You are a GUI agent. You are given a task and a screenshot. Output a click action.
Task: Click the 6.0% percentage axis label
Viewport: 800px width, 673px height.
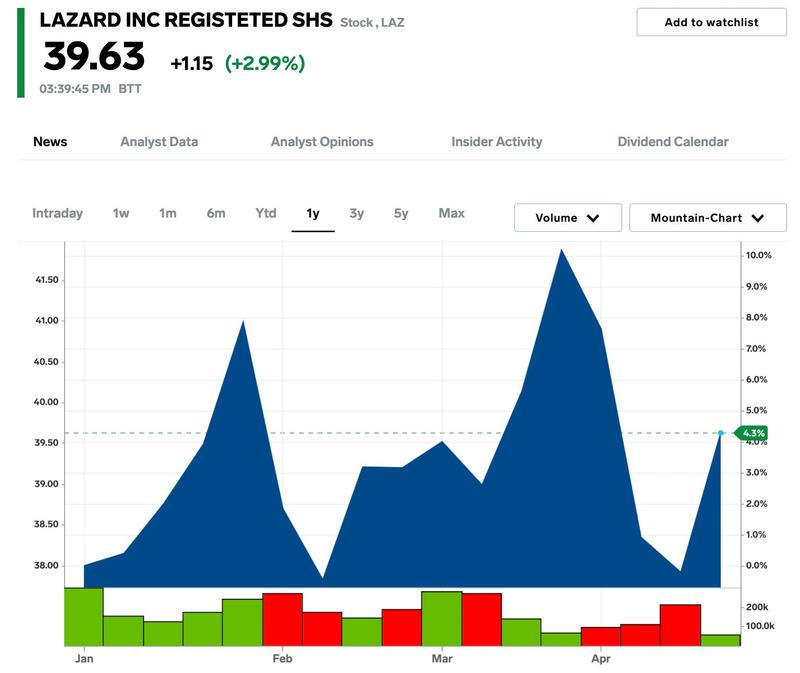click(756, 380)
